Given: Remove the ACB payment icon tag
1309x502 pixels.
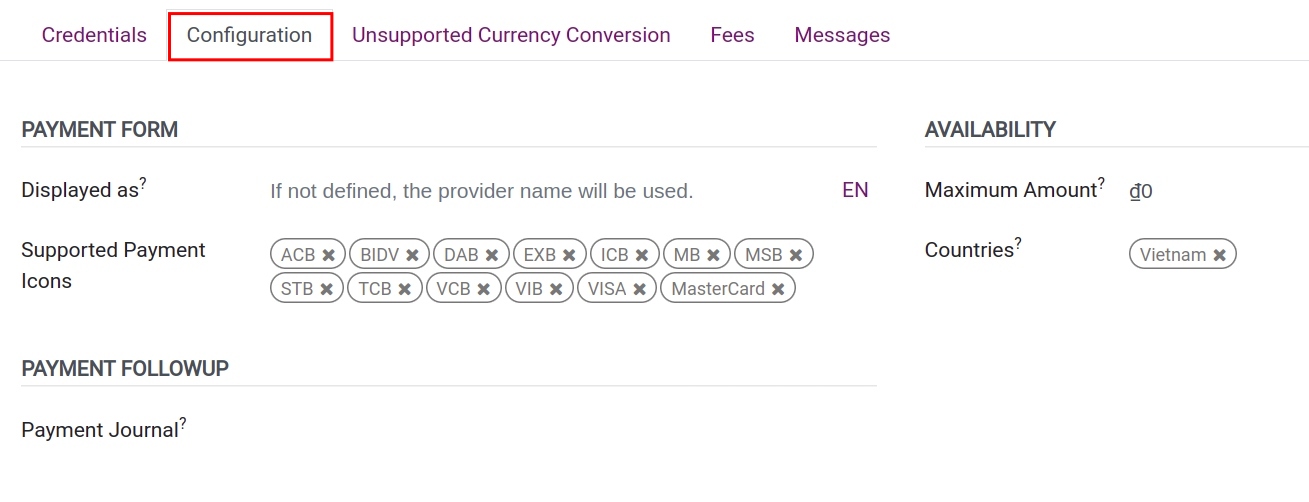Looking at the screenshot, I should [x=328, y=255].
